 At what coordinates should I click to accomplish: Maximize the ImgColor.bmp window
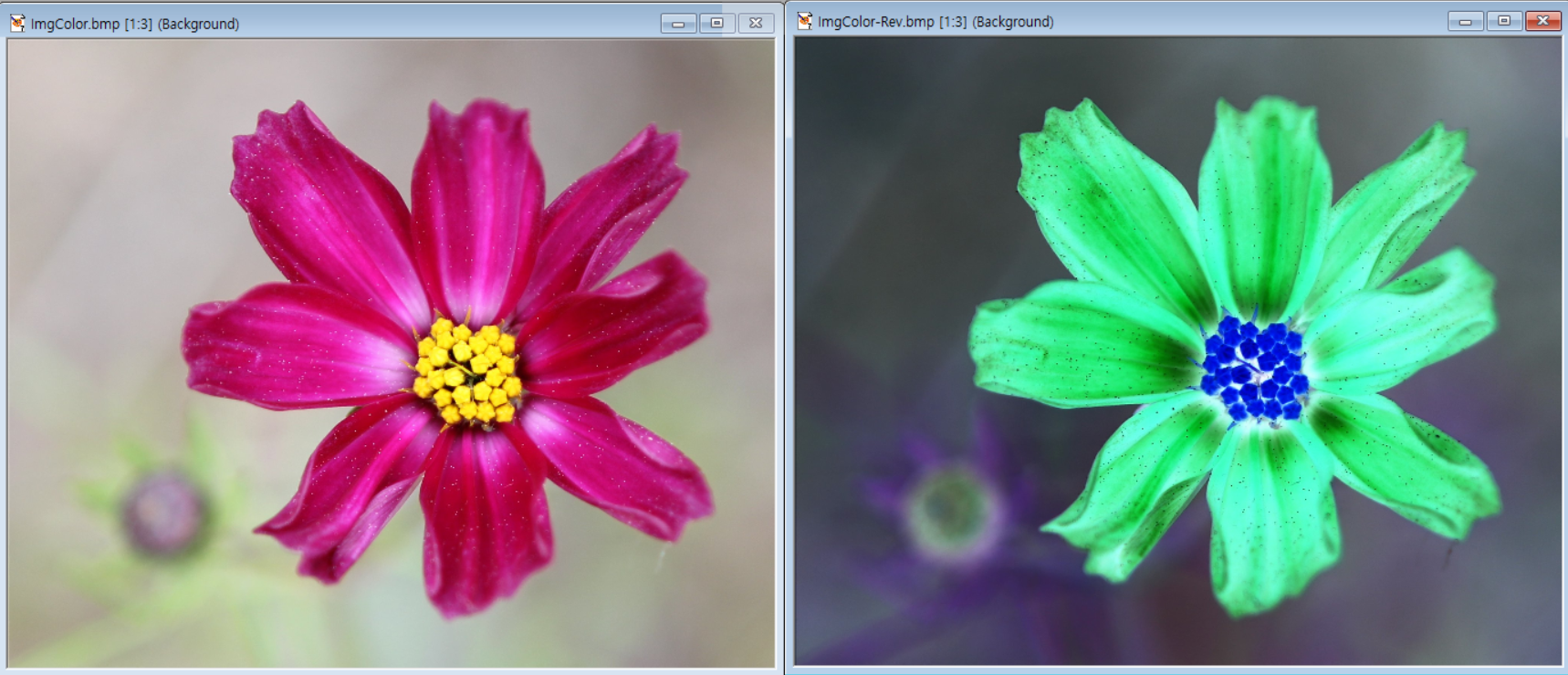[x=717, y=24]
